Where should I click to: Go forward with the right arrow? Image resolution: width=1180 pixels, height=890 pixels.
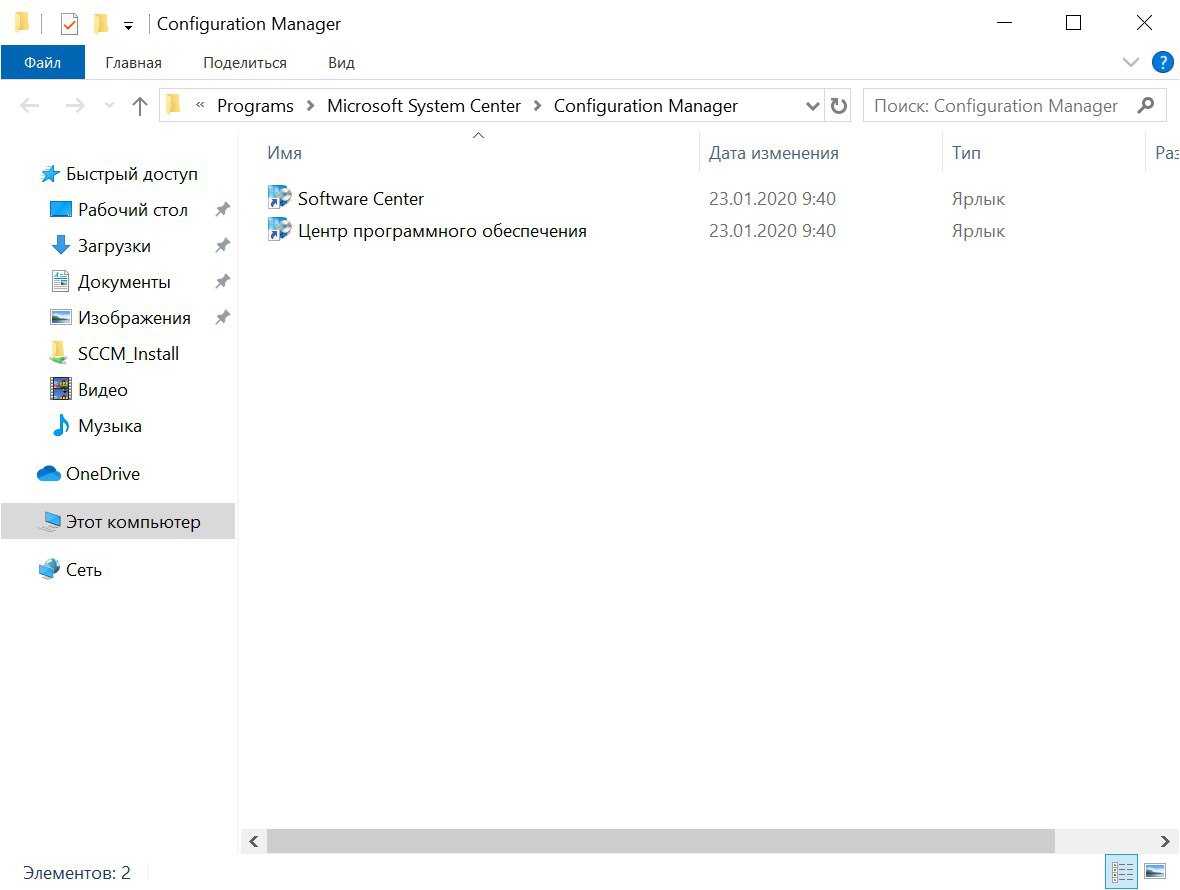point(75,106)
